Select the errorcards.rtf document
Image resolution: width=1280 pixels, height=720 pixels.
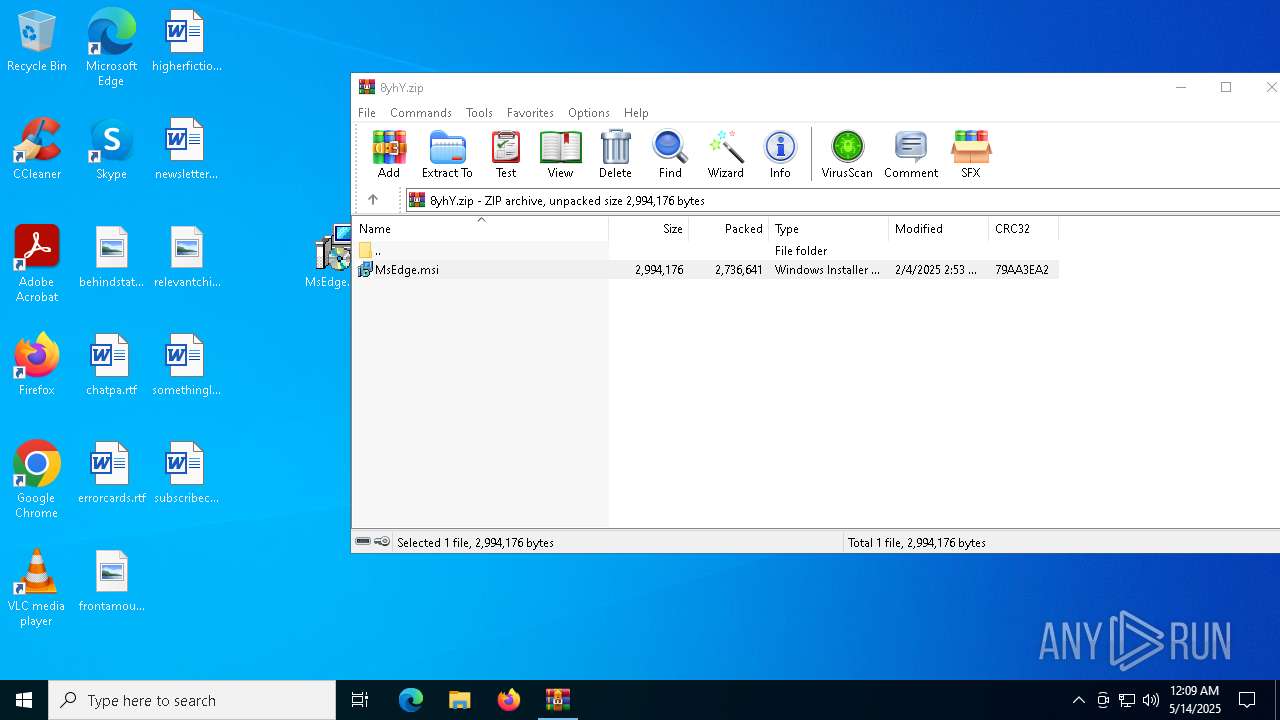coord(111,473)
